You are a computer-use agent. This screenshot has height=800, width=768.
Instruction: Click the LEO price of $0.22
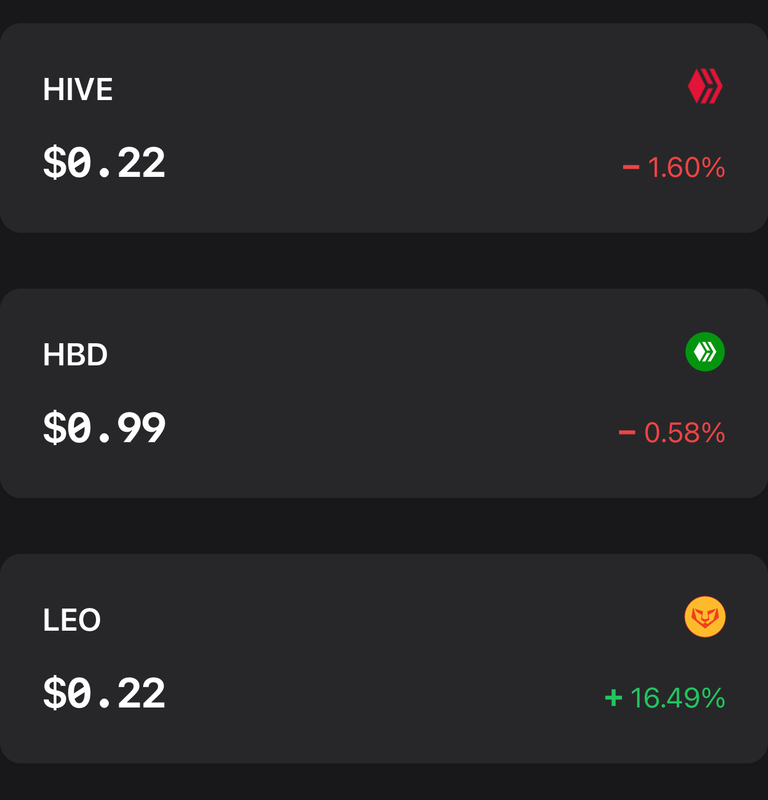pyautogui.click(x=104, y=693)
